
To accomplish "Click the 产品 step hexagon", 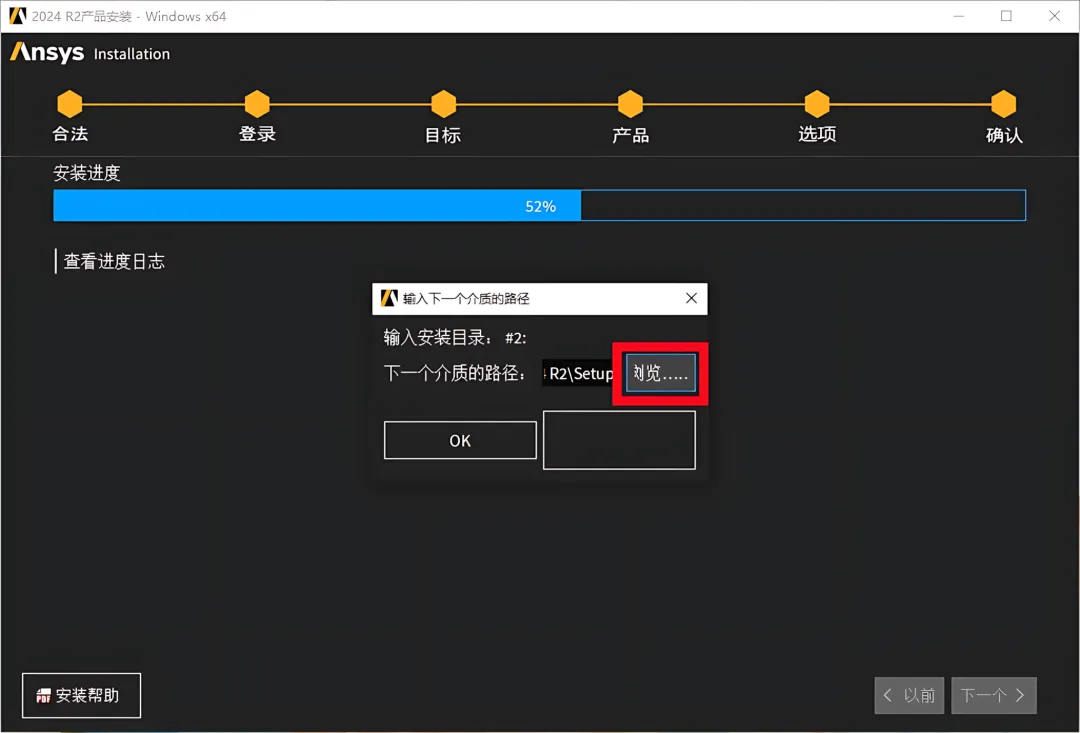I will click(630, 104).
